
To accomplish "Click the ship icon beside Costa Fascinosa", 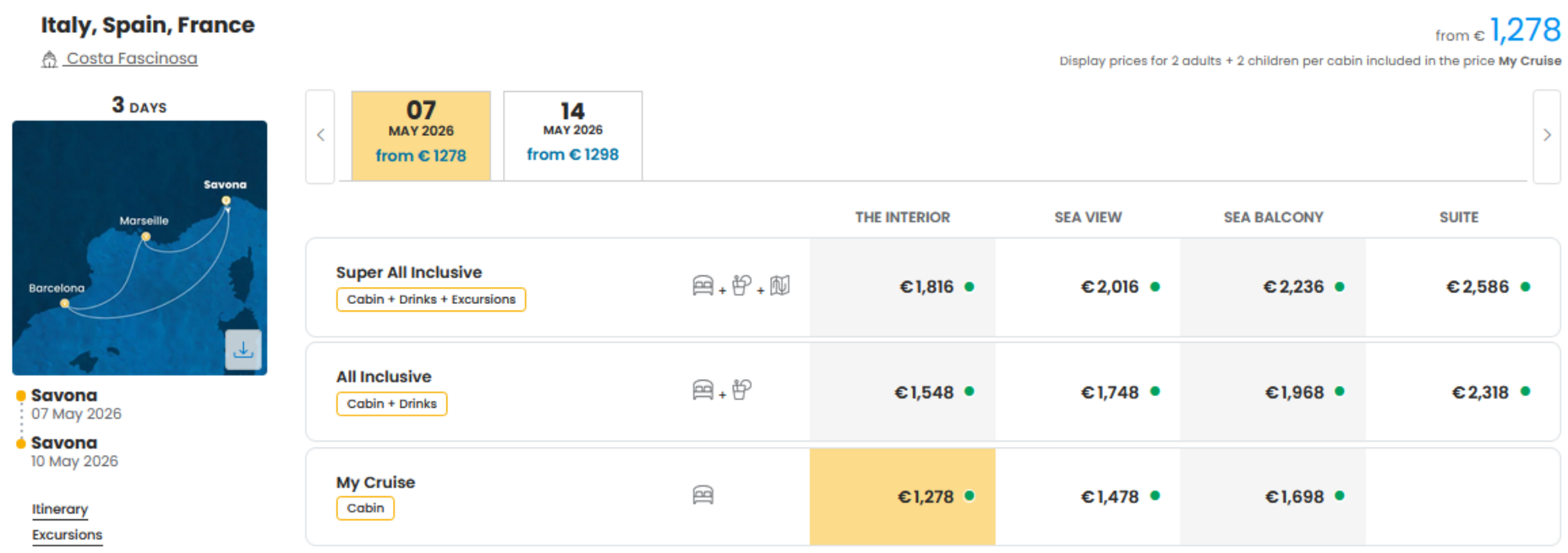I will click(x=49, y=59).
